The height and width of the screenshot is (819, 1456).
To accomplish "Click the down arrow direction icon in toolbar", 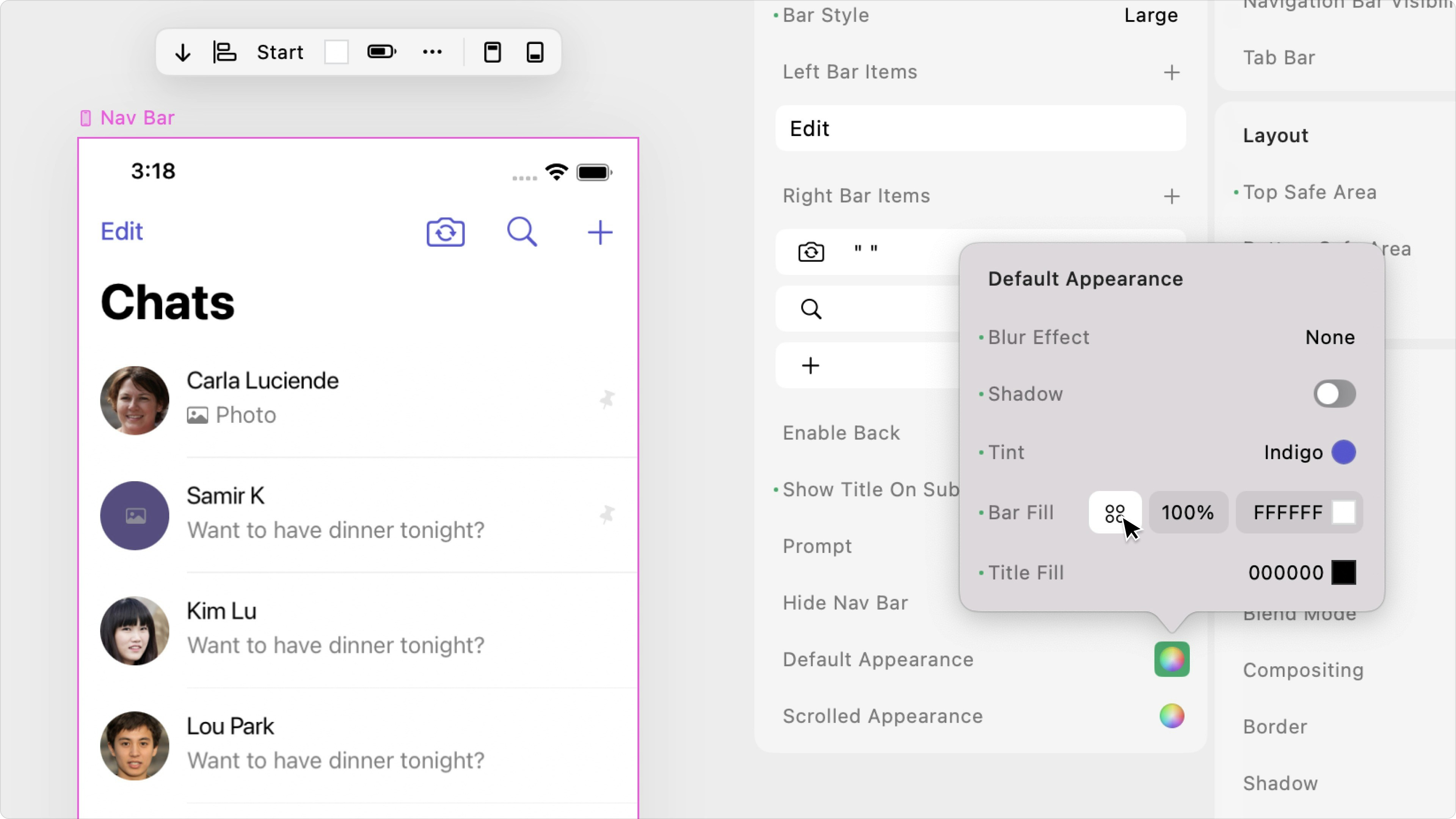I will [x=182, y=52].
